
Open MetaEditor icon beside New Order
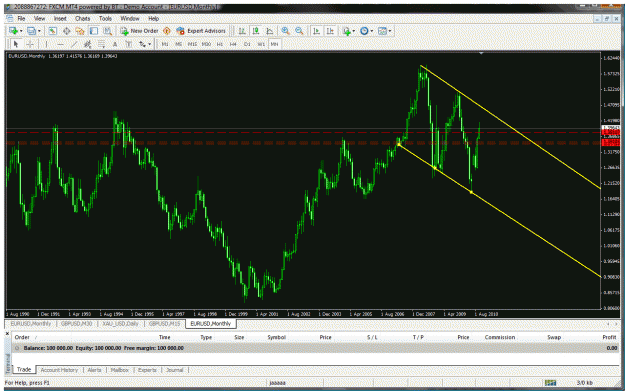(167, 31)
